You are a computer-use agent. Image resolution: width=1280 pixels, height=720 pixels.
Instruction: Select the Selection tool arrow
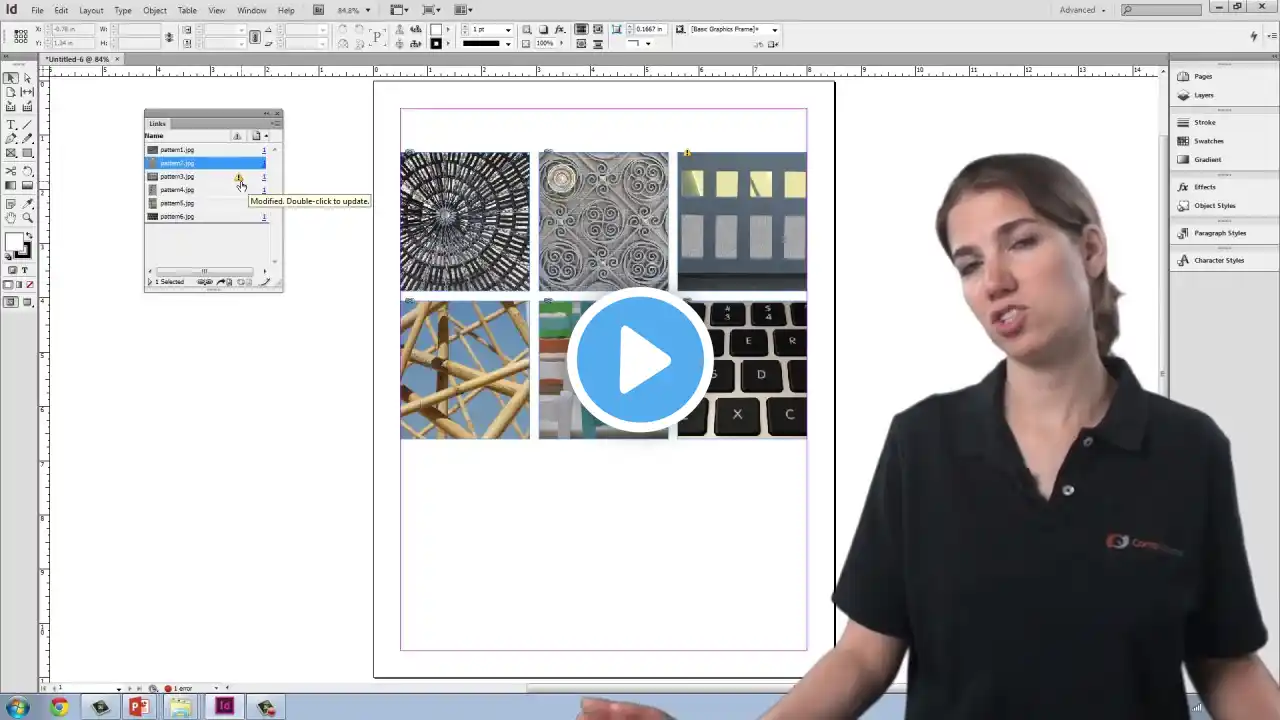pos(11,78)
